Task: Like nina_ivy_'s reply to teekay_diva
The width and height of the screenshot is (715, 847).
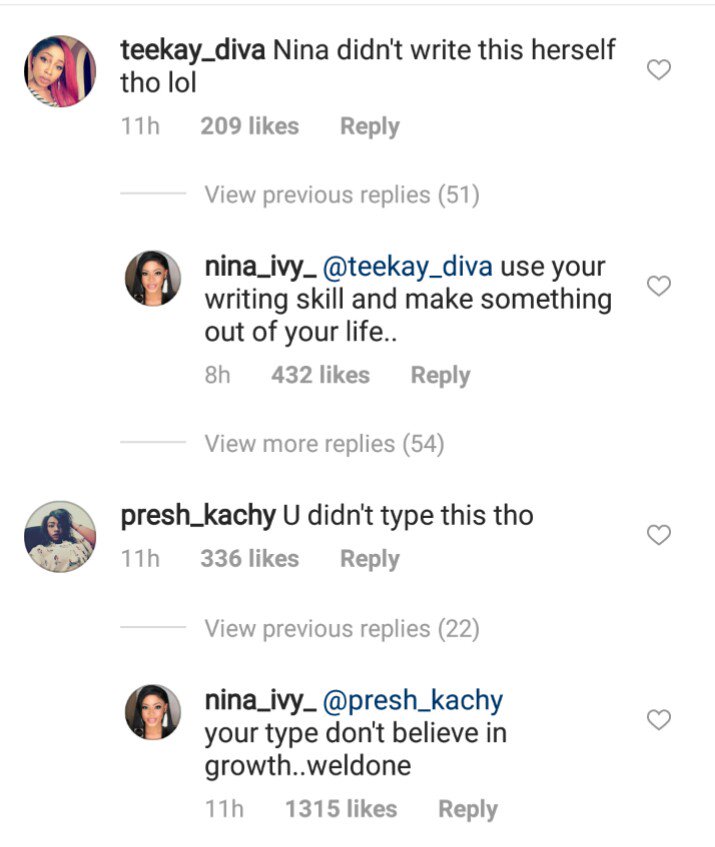Action: (x=658, y=286)
